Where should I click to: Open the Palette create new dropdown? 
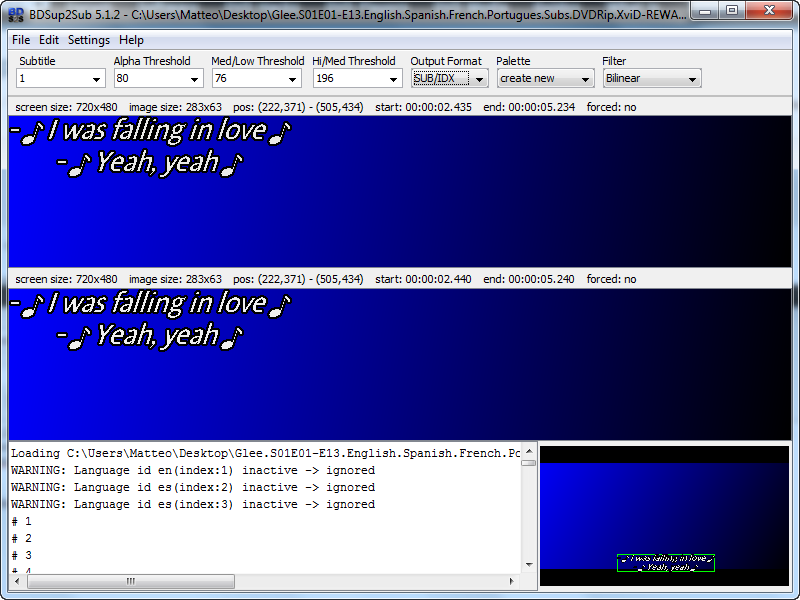point(546,79)
